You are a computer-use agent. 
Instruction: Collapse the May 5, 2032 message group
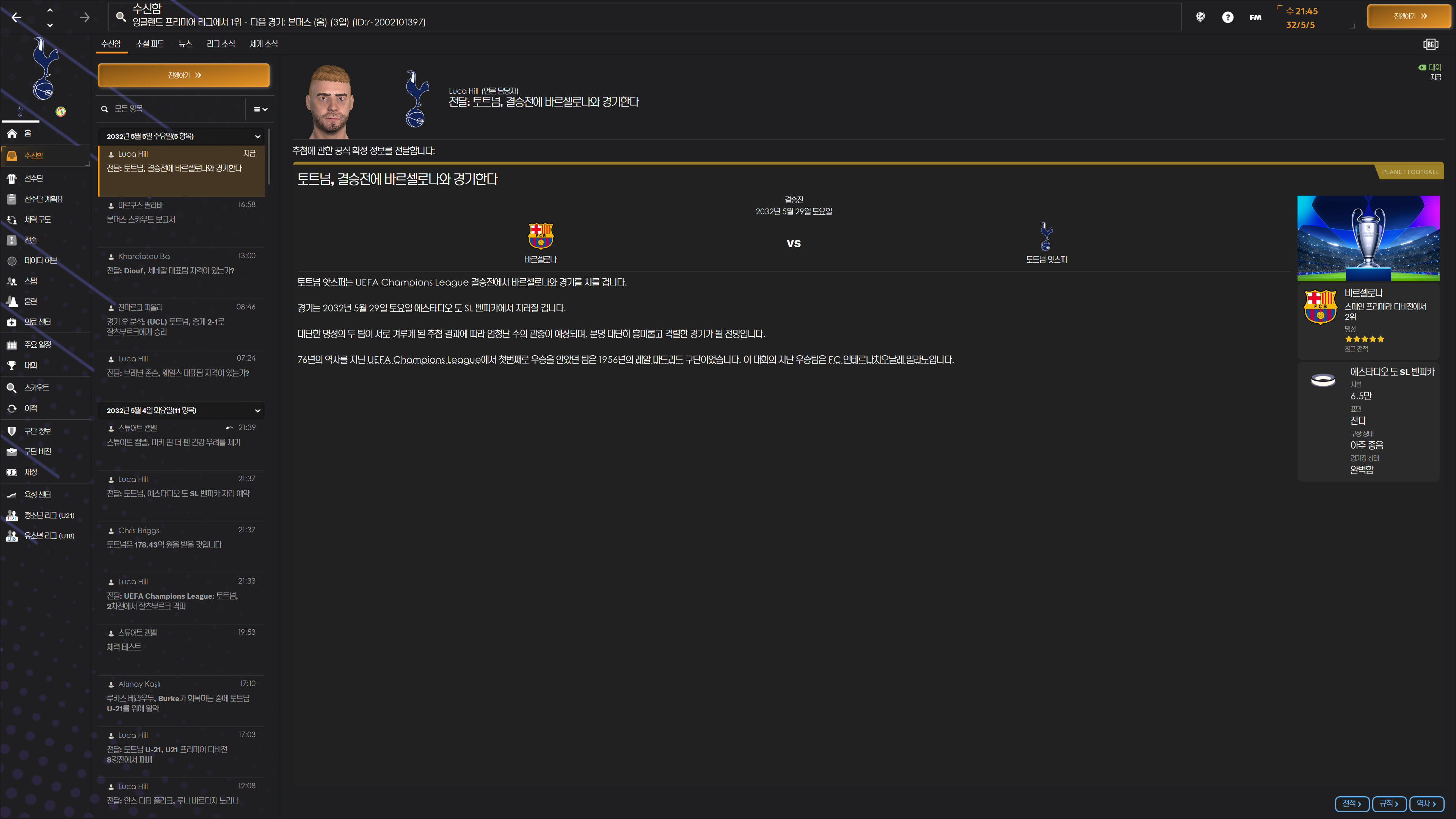point(258,136)
